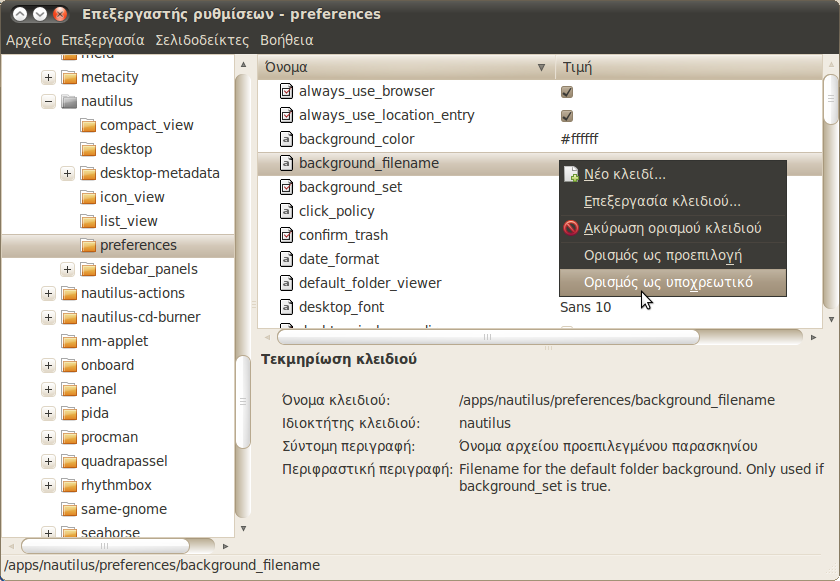Sort keys by the Τιμή column header
The image size is (840, 581).
[x=688, y=67]
